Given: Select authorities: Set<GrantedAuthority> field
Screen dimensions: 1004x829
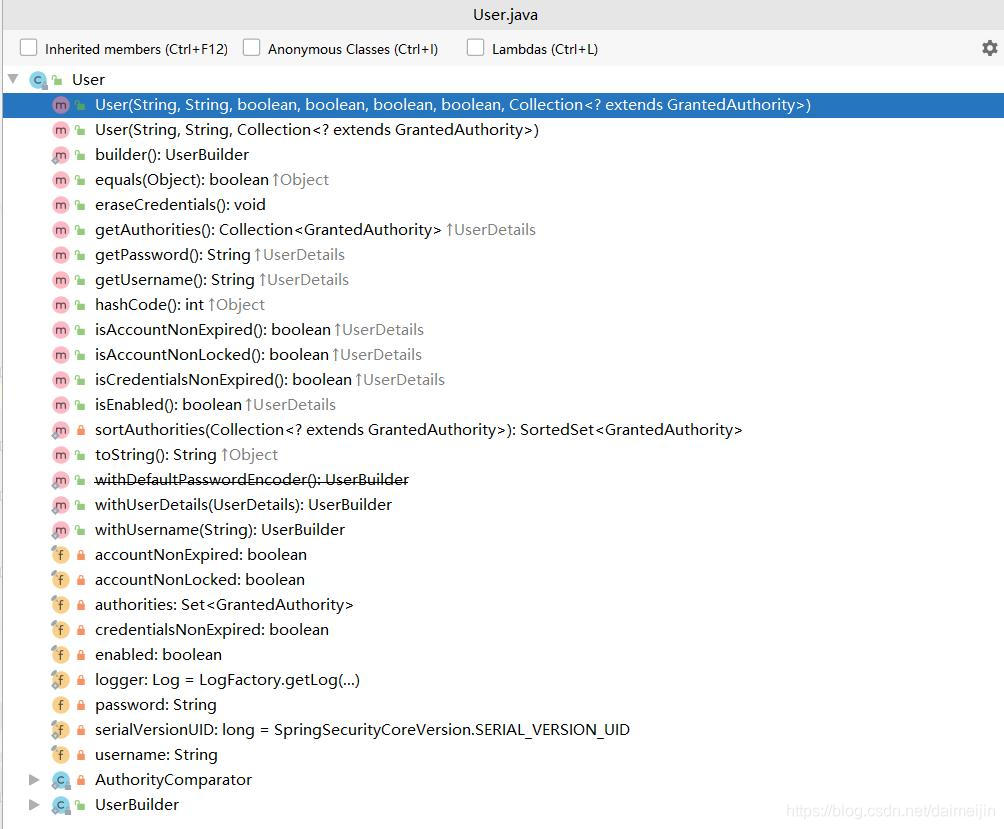Looking at the screenshot, I should point(224,604).
